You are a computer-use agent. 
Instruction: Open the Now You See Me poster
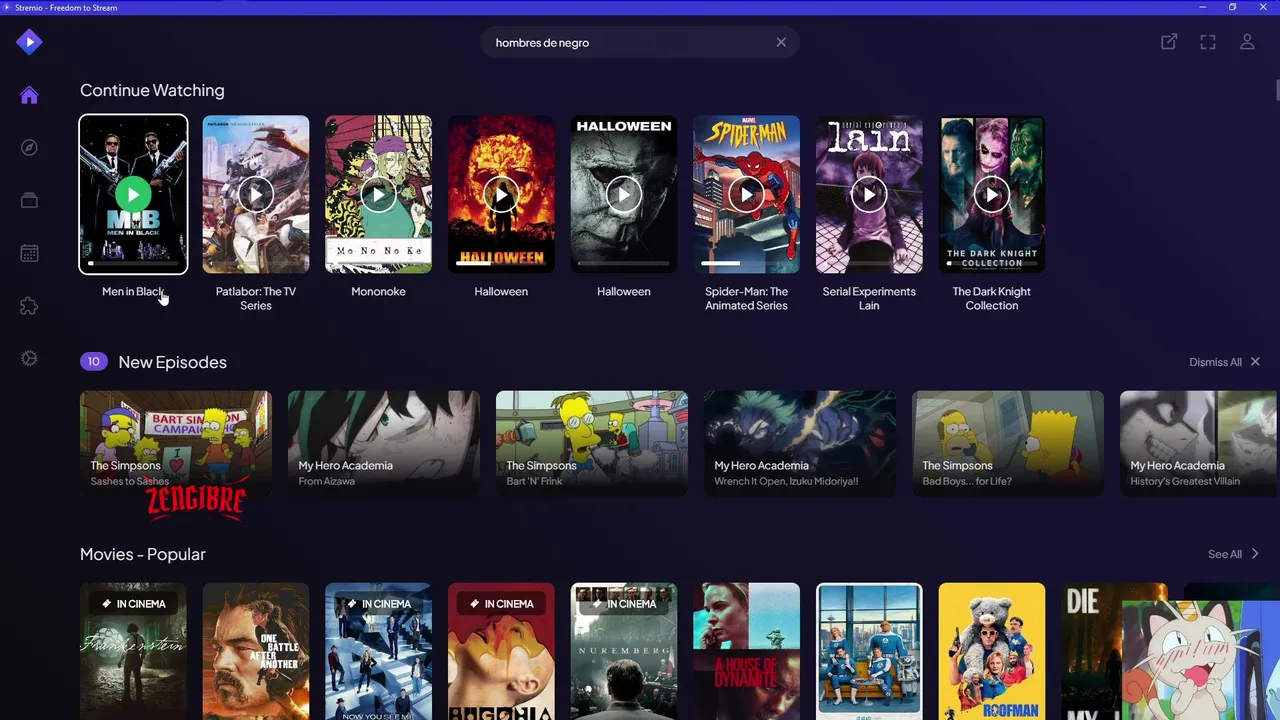coord(378,651)
